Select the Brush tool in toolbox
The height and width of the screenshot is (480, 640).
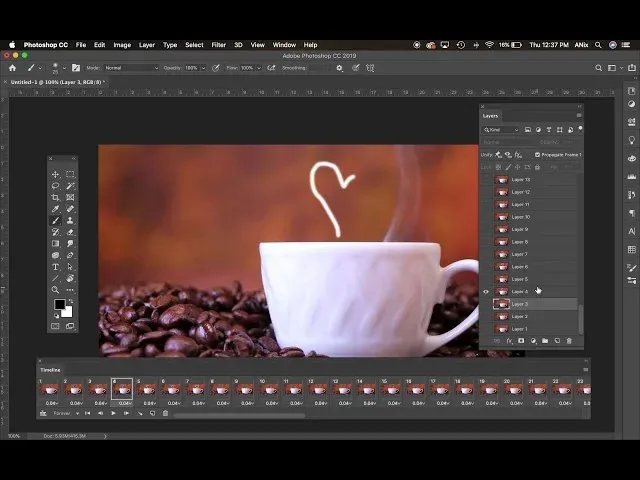tap(55, 220)
